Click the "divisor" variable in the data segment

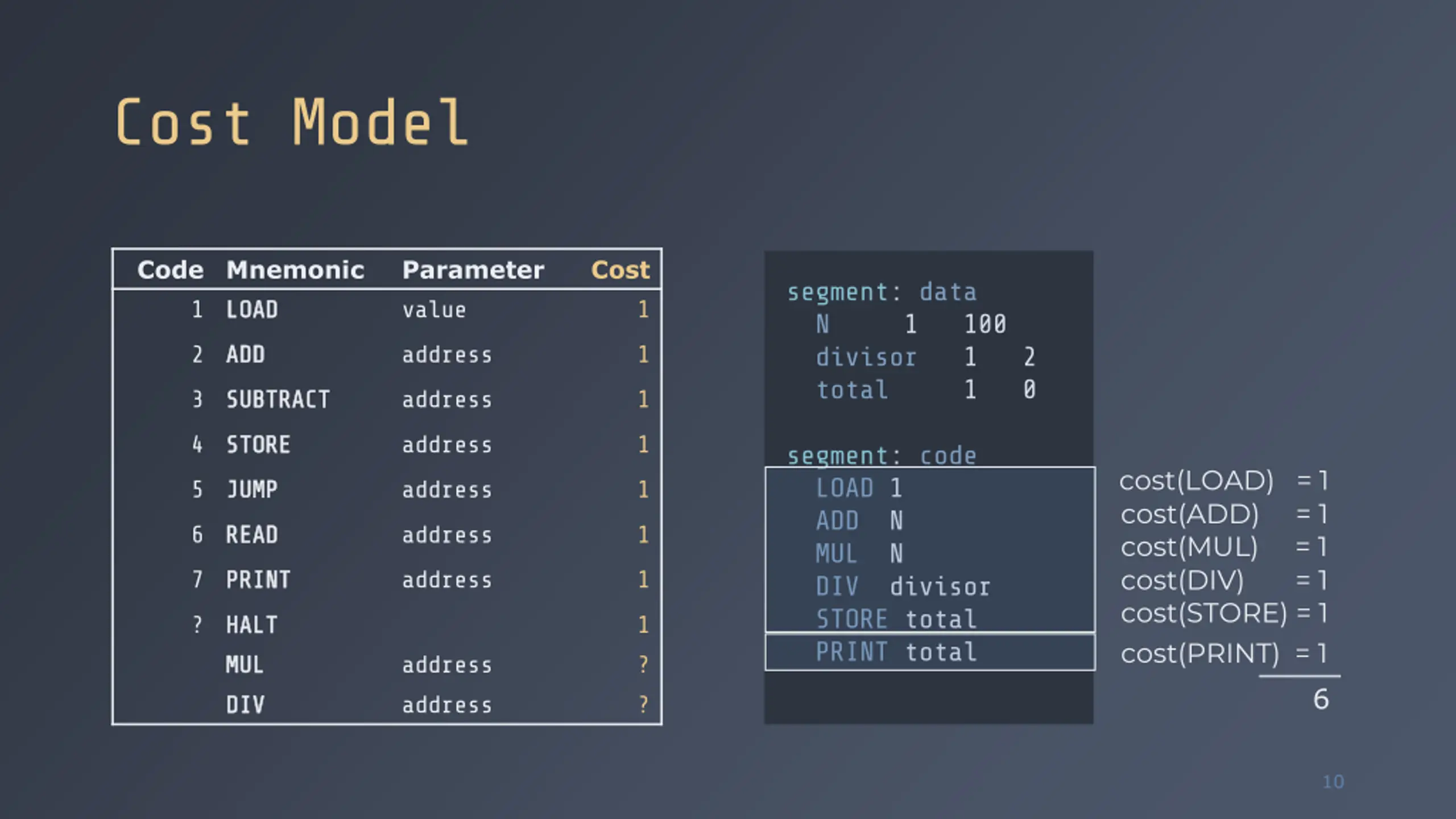point(866,357)
